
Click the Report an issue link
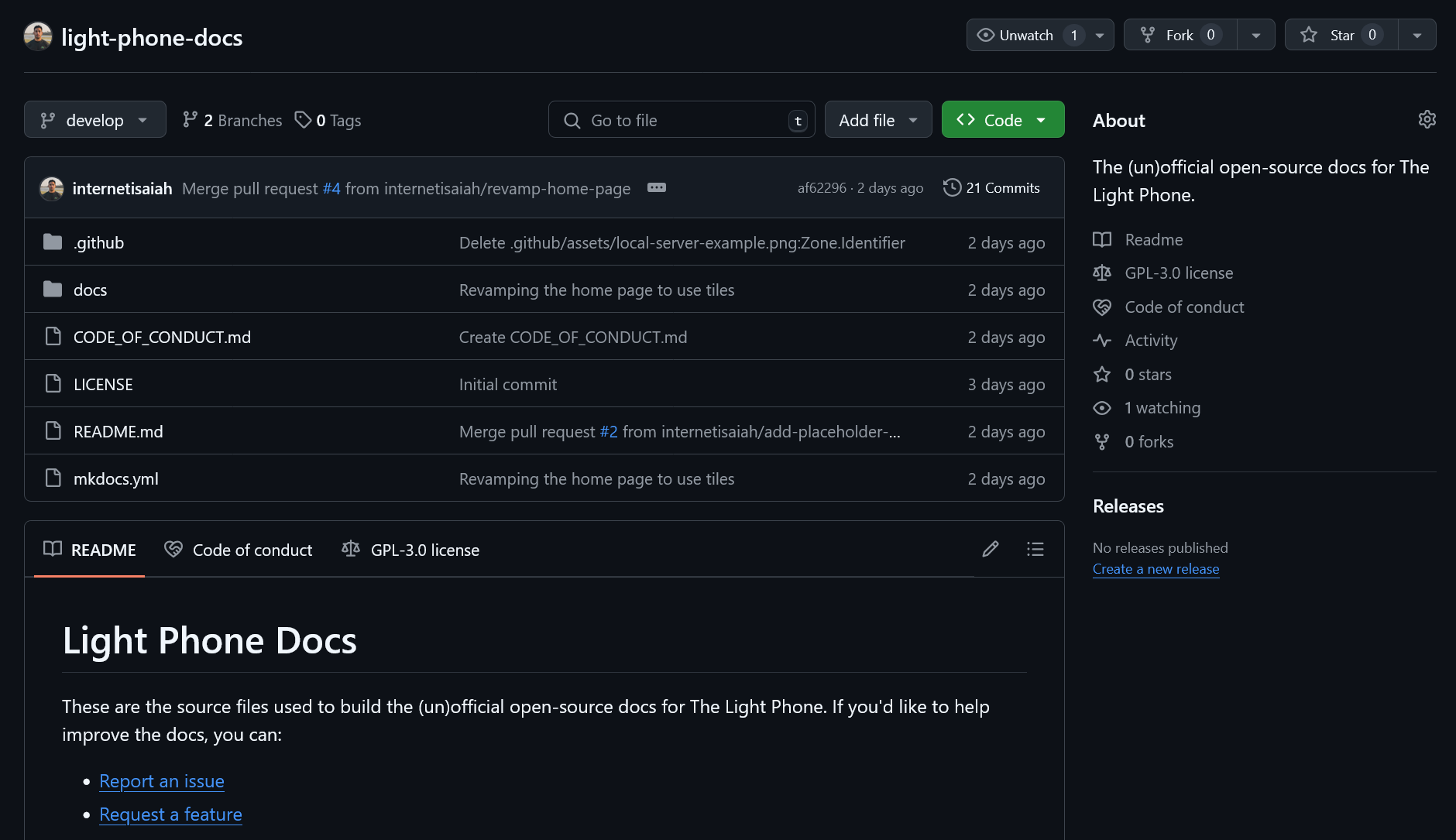click(162, 780)
